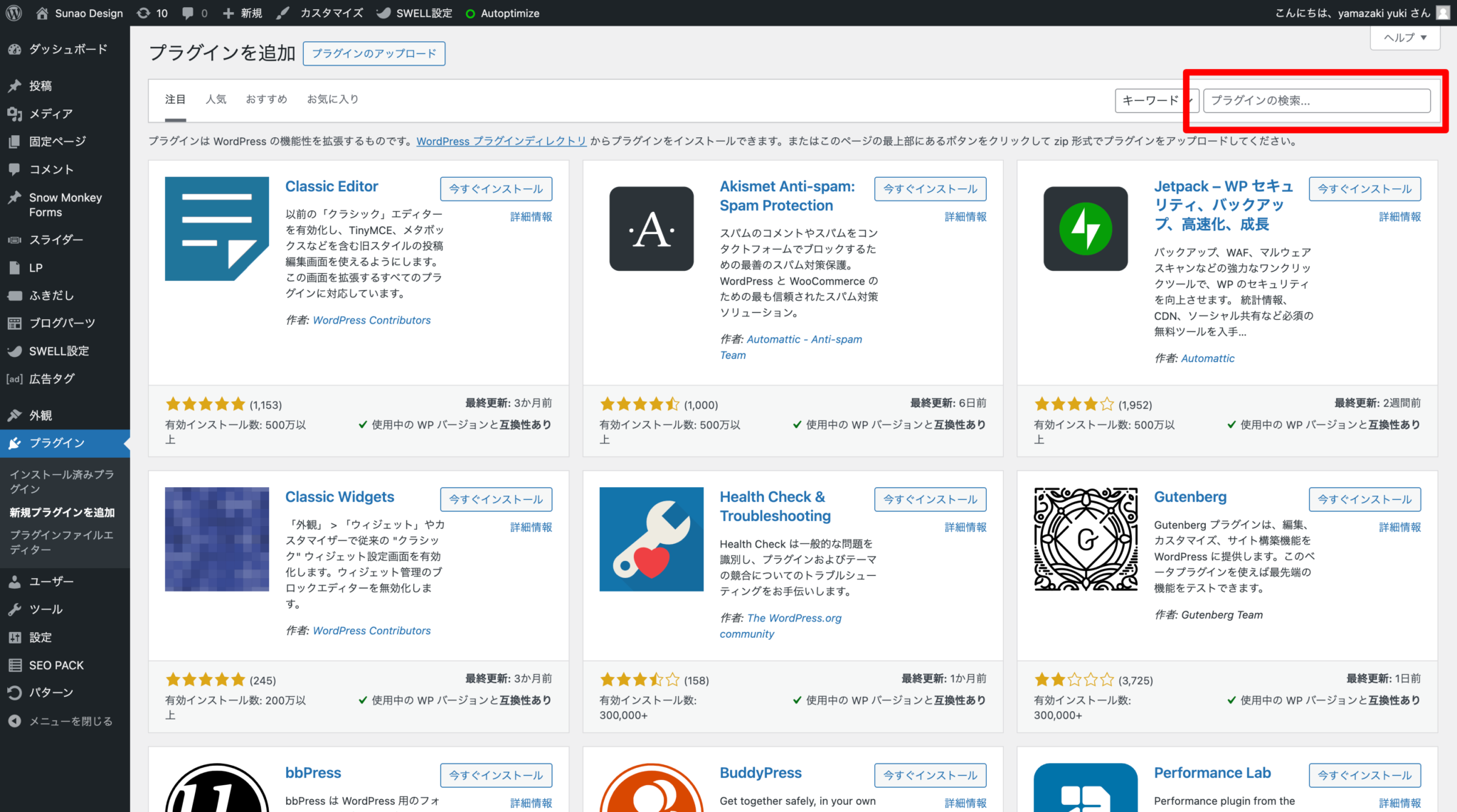Open the おすすめ tab
Viewport: 1457px width, 812px height.
pyautogui.click(x=266, y=99)
